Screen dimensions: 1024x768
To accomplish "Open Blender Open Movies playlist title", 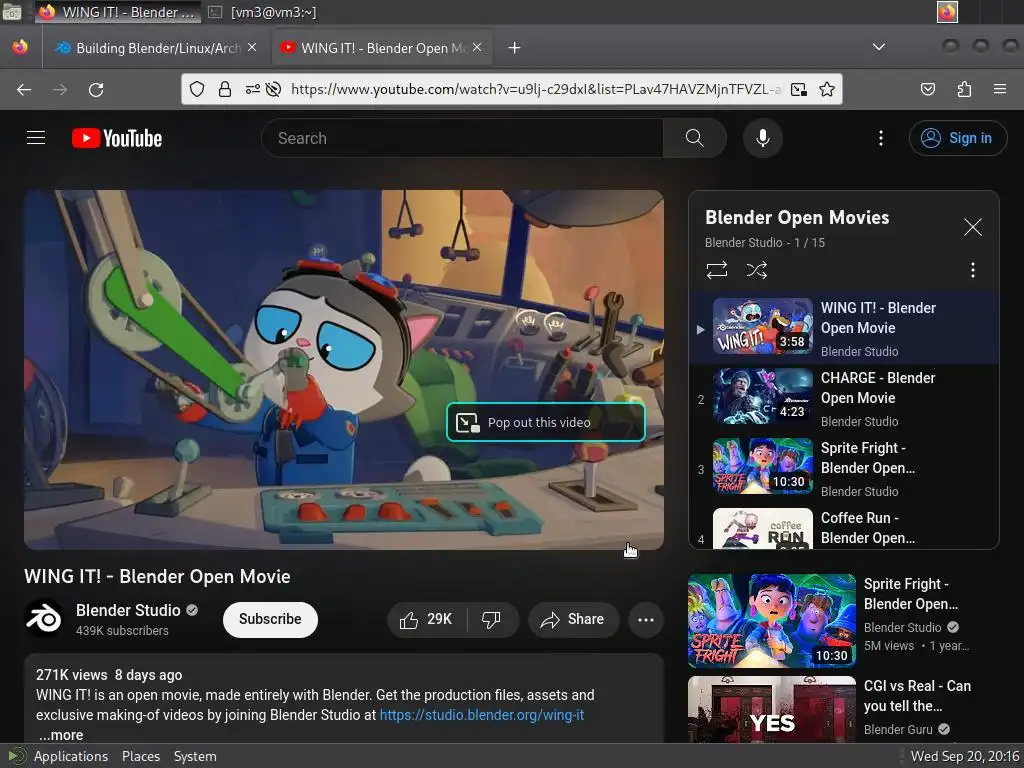I will (x=797, y=217).
